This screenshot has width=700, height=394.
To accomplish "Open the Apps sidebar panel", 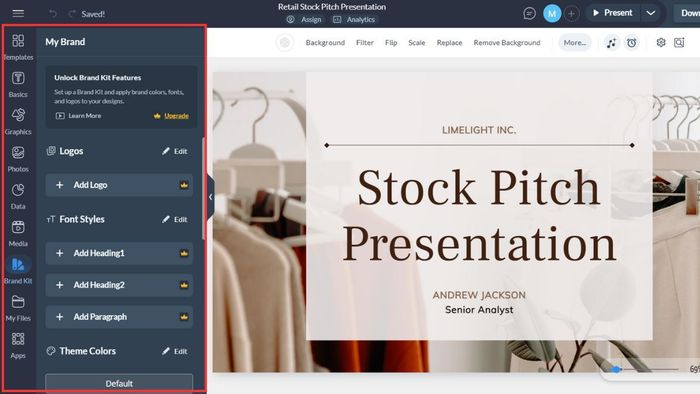I will (x=18, y=346).
